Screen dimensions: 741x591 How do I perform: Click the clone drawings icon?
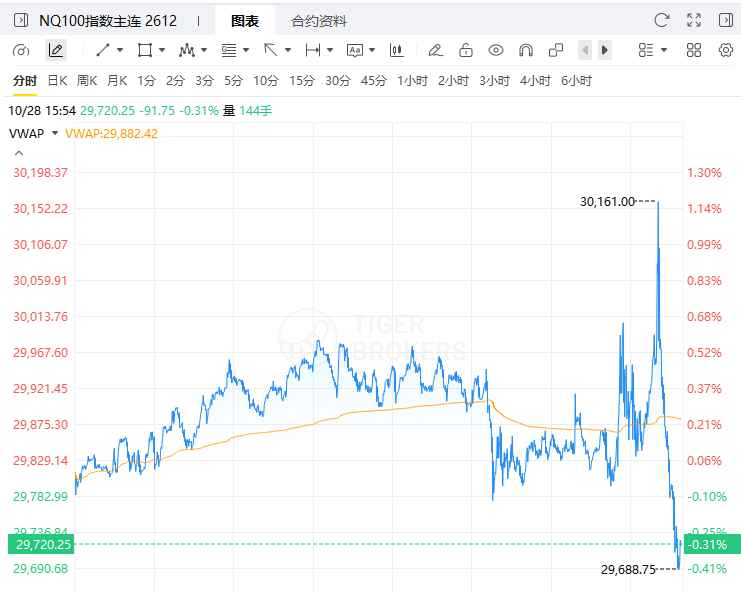tap(556, 50)
